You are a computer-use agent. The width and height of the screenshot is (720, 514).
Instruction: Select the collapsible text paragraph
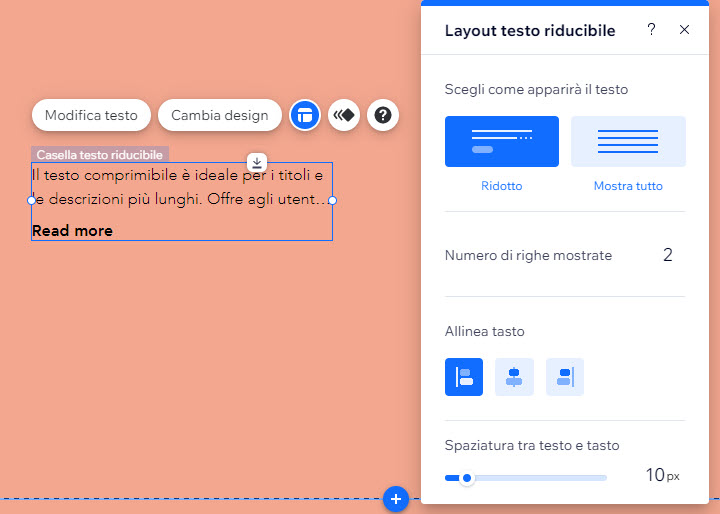(179, 187)
